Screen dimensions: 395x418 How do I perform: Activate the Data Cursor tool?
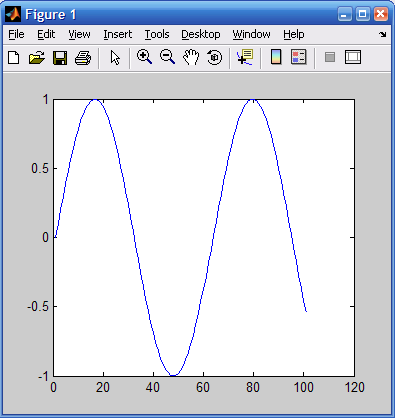[x=245, y=57]
